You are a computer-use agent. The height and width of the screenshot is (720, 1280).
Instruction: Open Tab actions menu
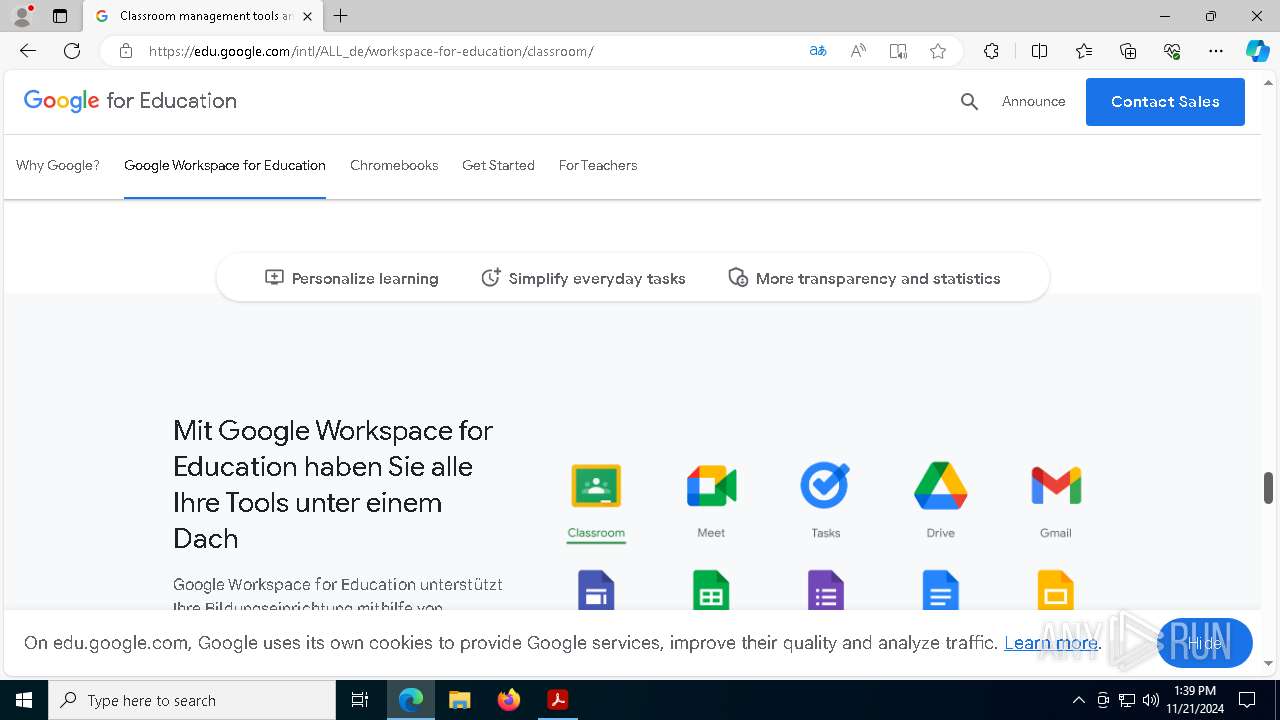tap(60, 16)
